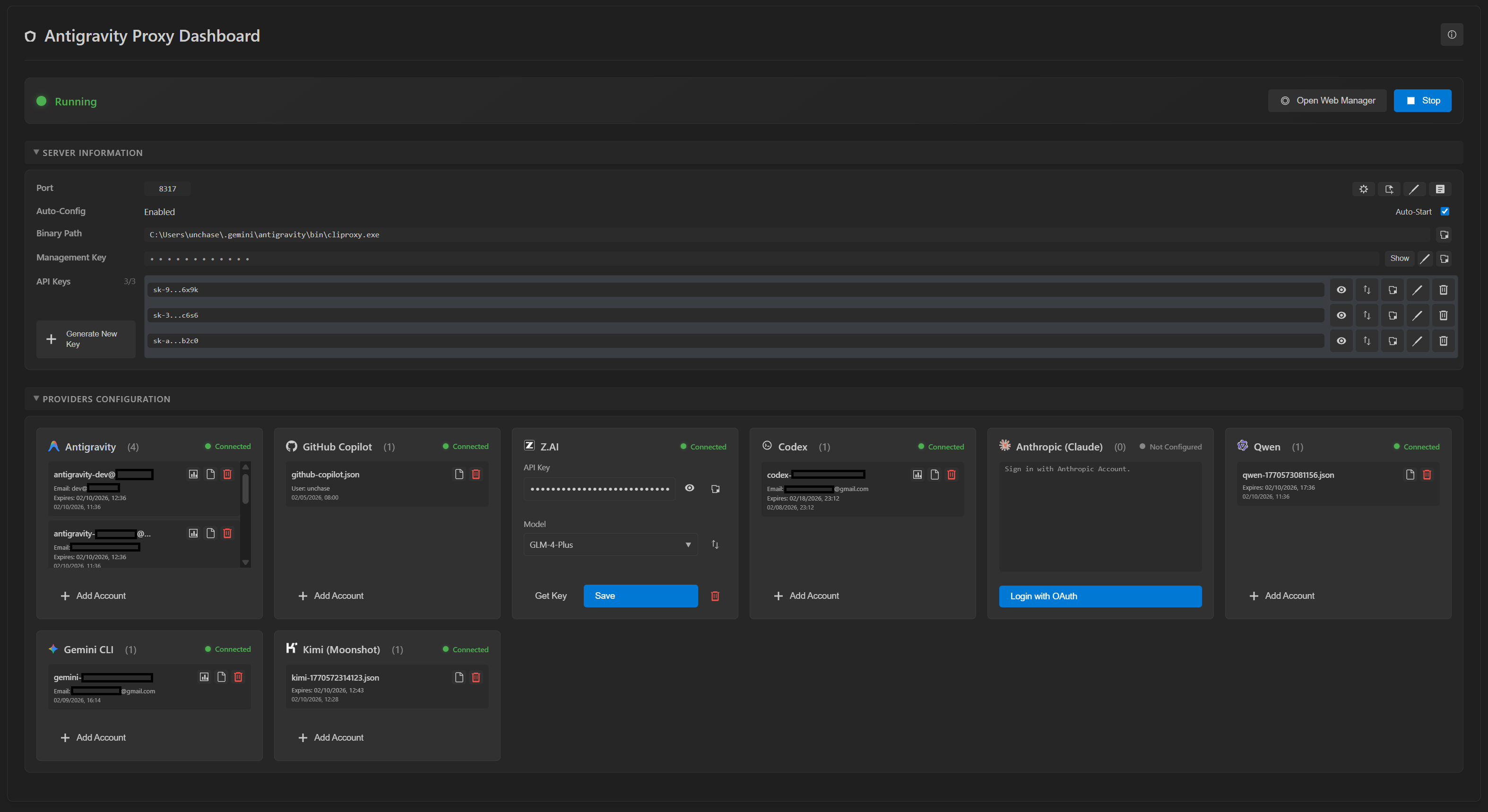
Task: Rotate the sk-9...6x9k API key with the swap icon
Action: point(1367,289)
